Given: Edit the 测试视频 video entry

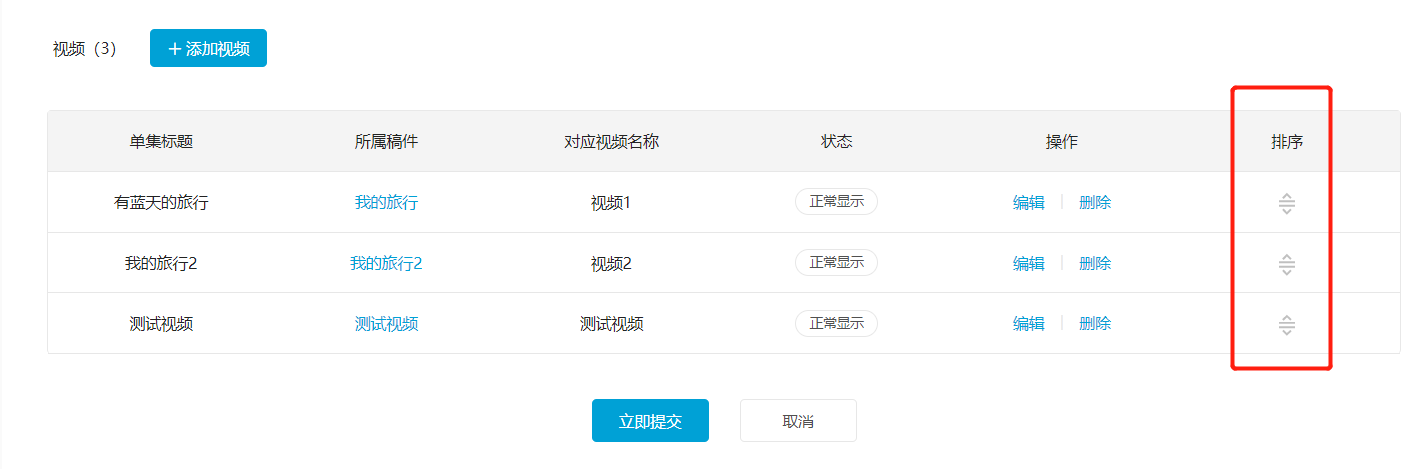Looking at the screenshot, I should [x=1028, y=323].
